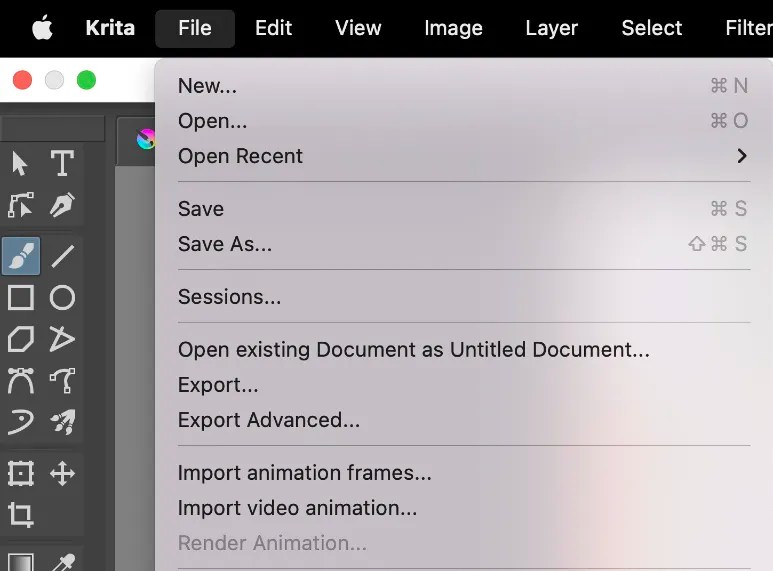Screen dimensions: 773x571
Task: Close the File menu in menu bar
Action: point(195,28)
